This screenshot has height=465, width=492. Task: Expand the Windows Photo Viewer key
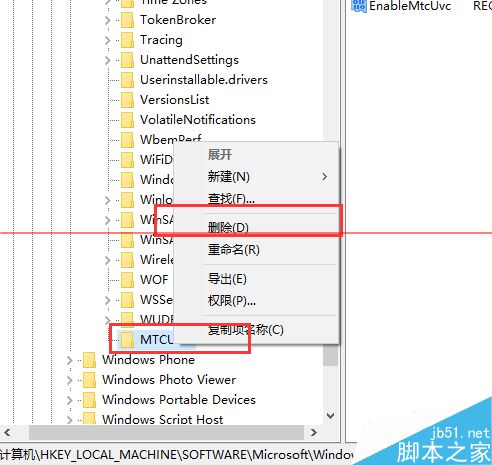[x=69, y=380]
